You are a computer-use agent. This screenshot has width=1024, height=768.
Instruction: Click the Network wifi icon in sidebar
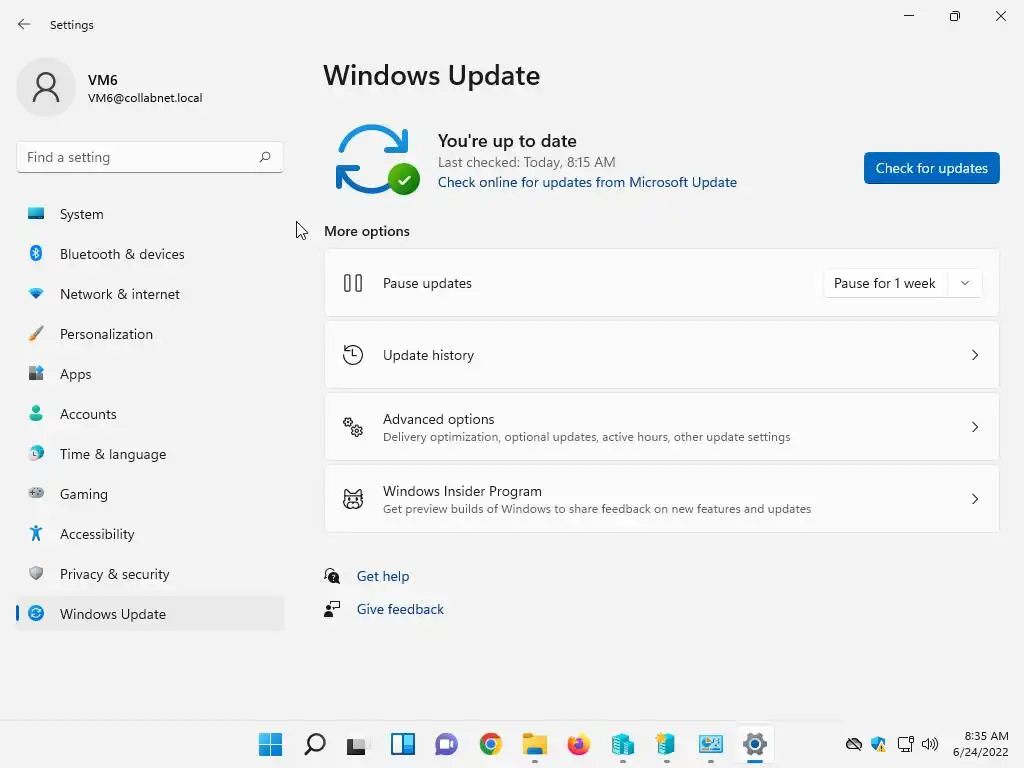pyautogui.click(x=36, y=294)
